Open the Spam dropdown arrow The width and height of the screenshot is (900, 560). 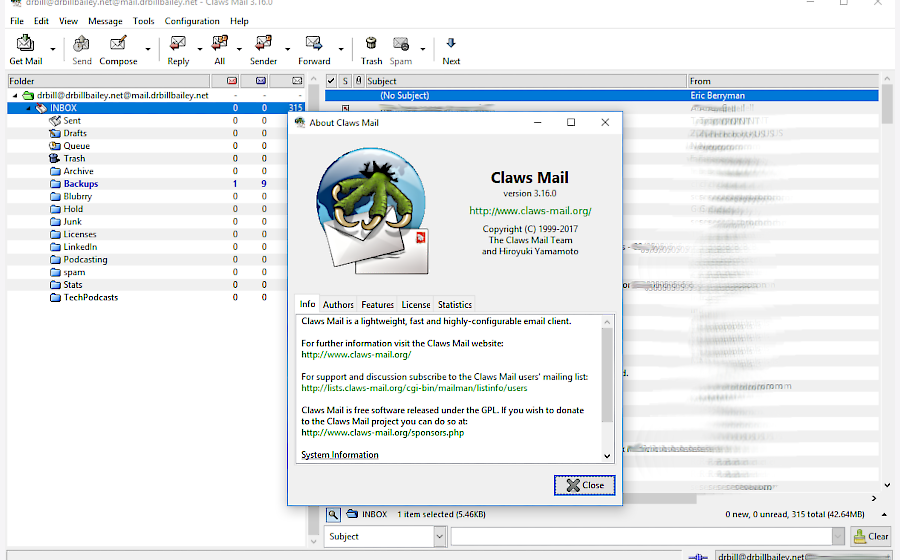[x=423, y=50]
